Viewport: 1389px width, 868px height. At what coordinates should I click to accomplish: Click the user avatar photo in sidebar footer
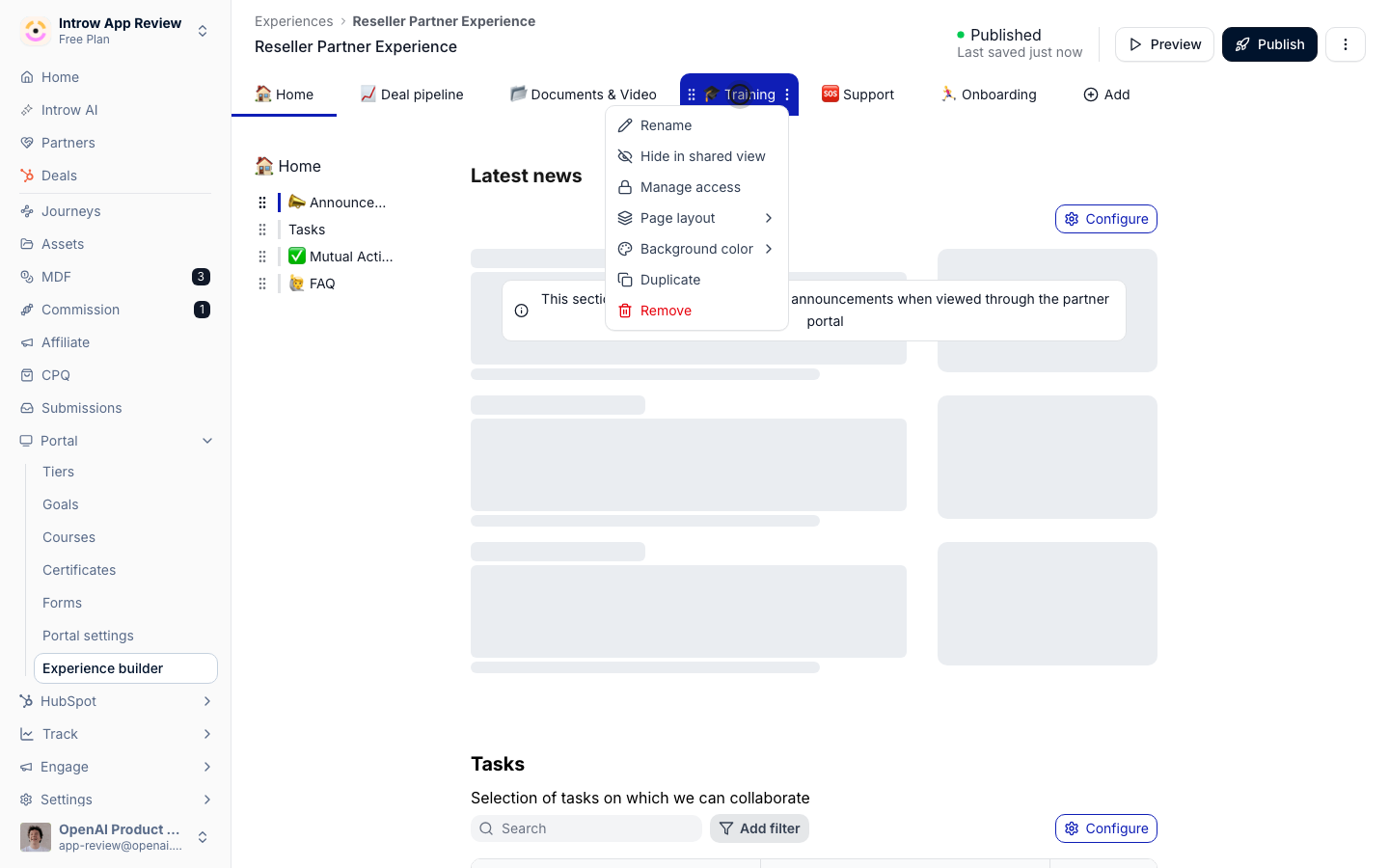(36, 837)
